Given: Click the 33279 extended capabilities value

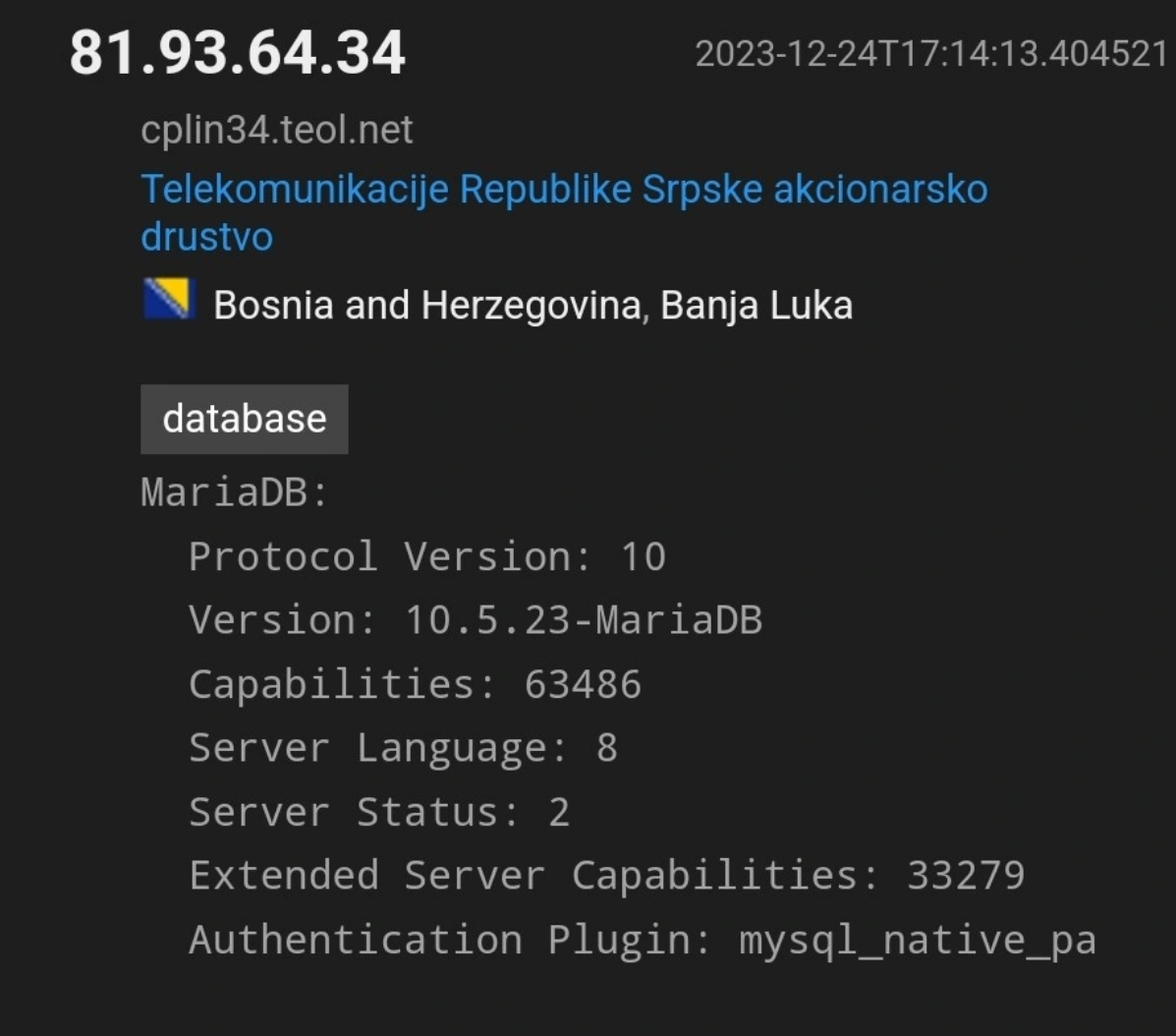Looking at the screenshot, I should point(966,876).
